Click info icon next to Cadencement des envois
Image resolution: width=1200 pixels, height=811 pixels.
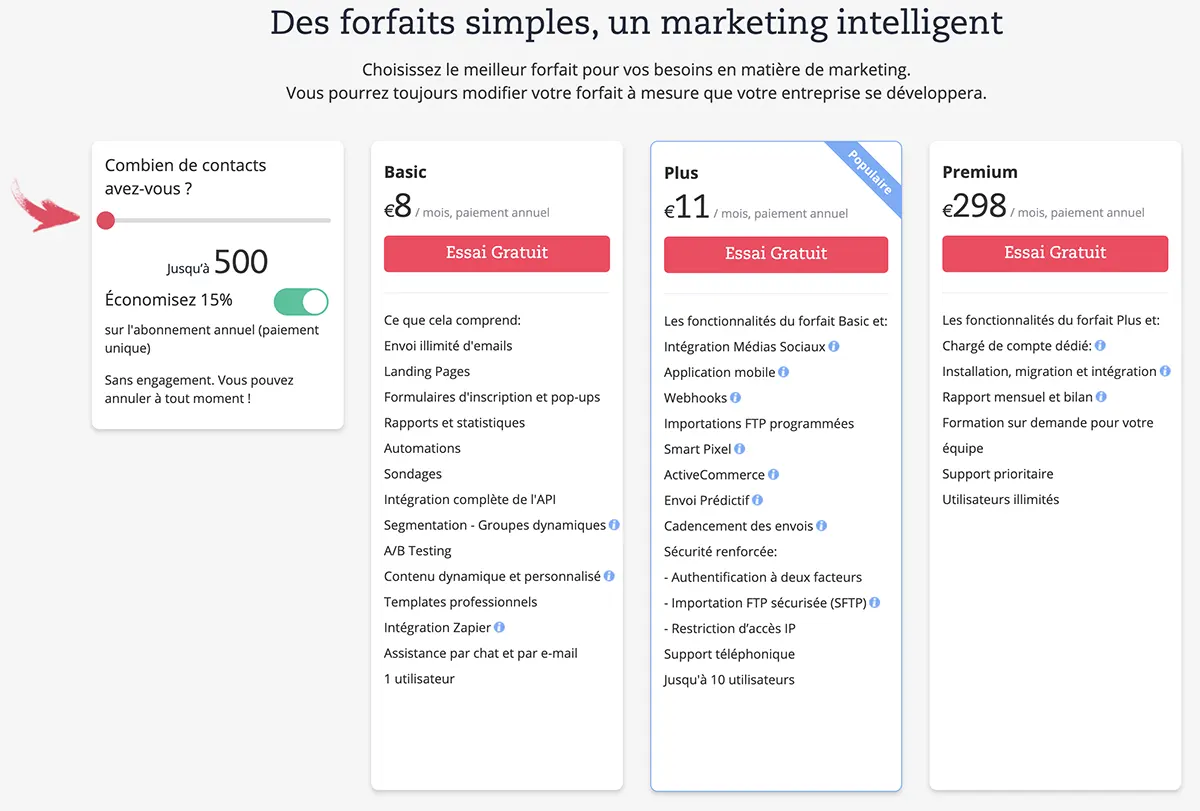tap(822, 526)
